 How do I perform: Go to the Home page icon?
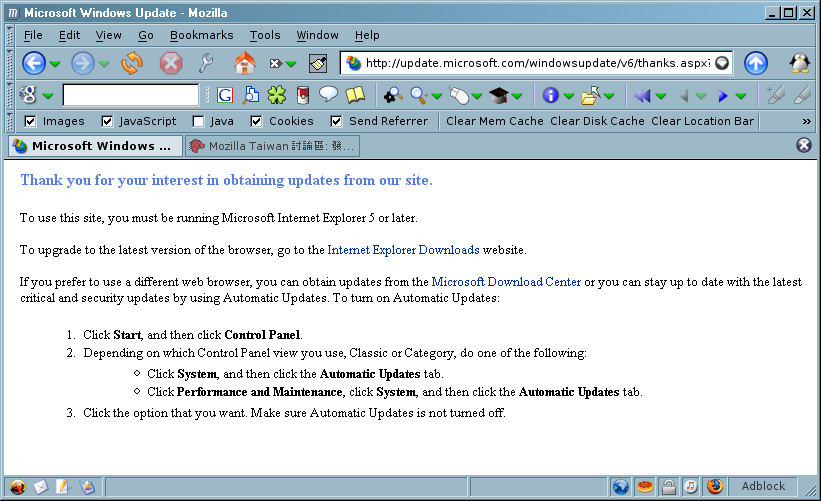(x=244, y=63)
